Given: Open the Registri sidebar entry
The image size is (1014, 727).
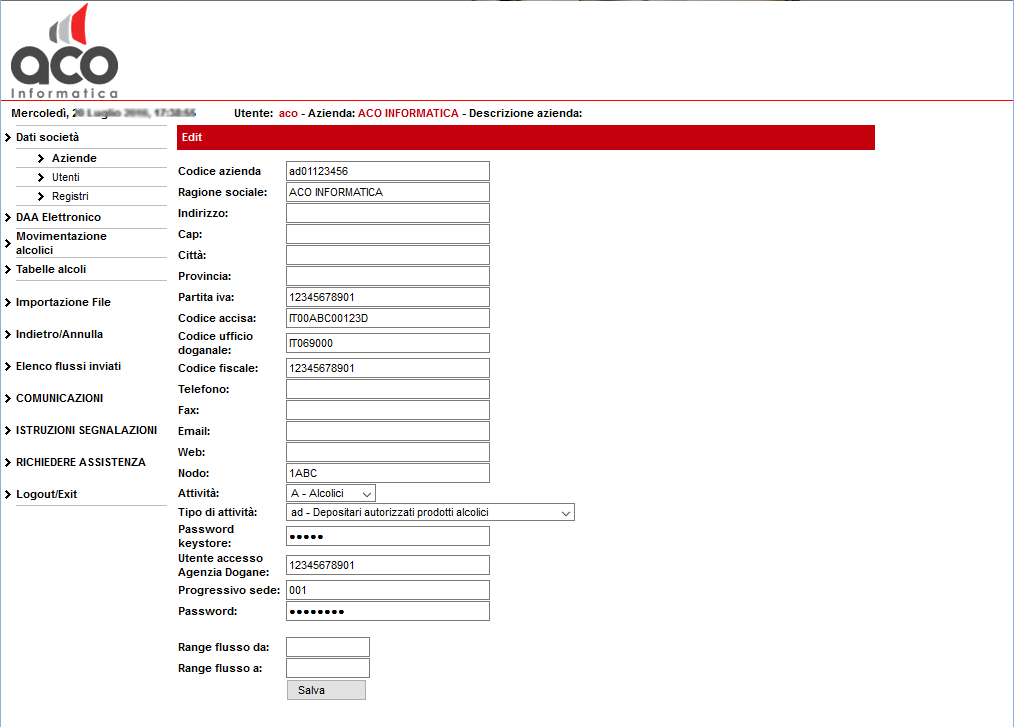Looking at the screenshot, I should click(x=70, y=197).
